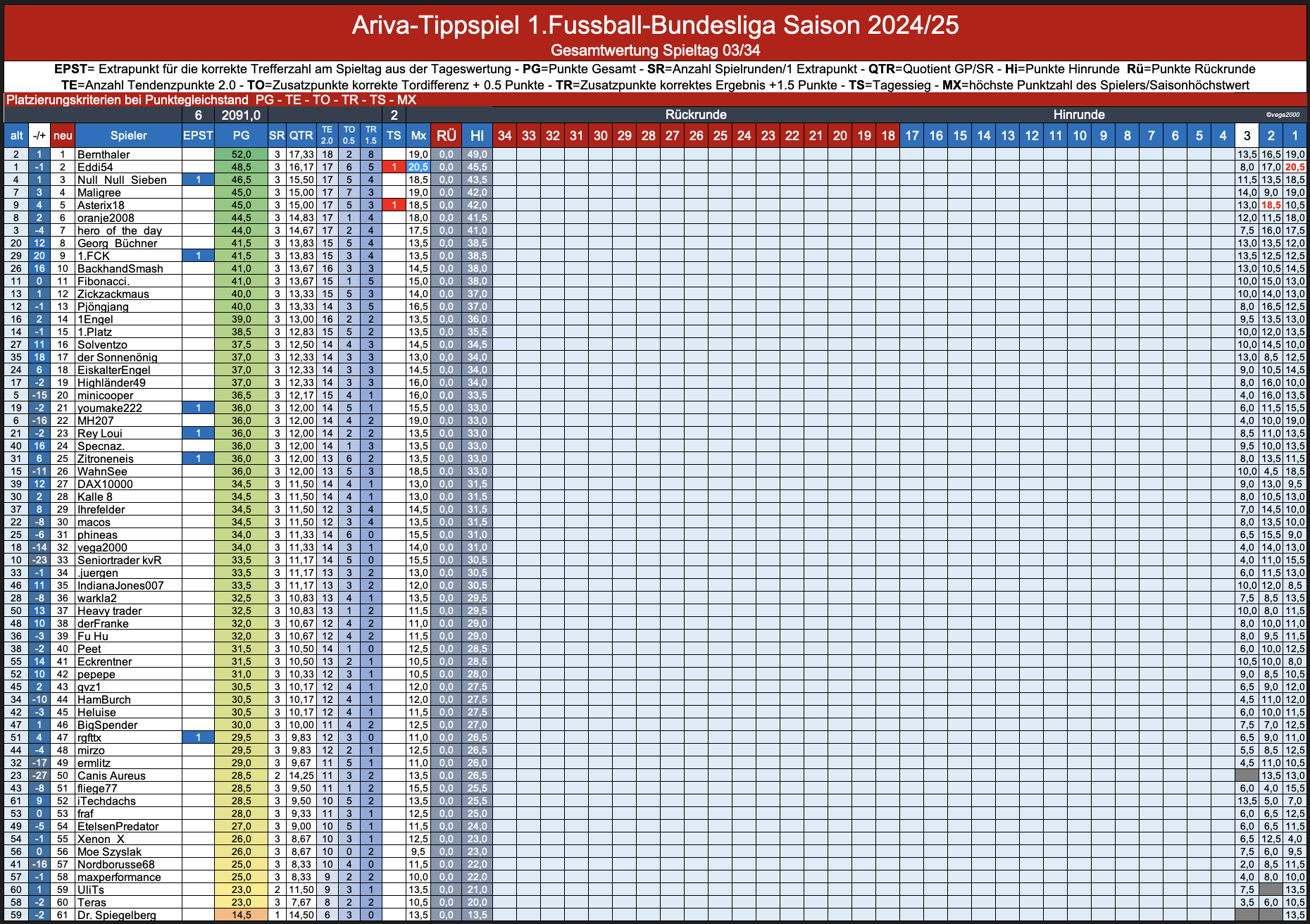Select player name 'Seniortrader kvR'

(120, 560)
